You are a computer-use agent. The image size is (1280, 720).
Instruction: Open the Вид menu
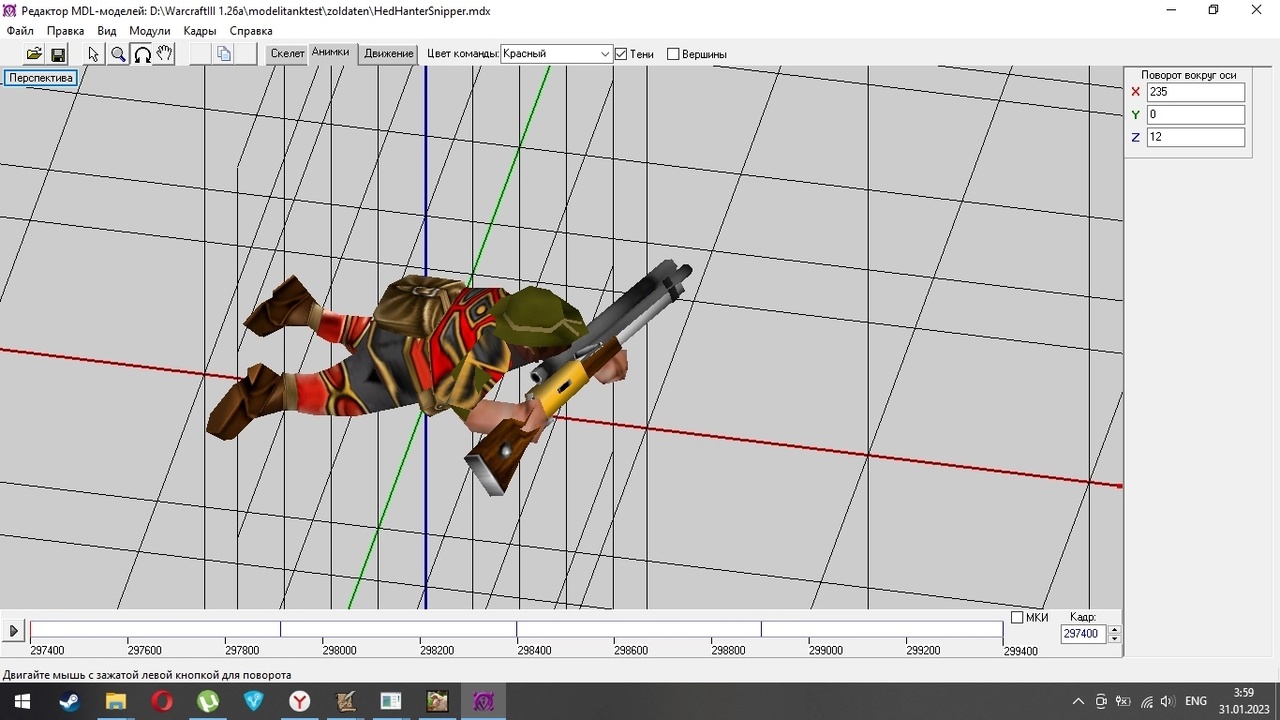(x=107, y=31)
